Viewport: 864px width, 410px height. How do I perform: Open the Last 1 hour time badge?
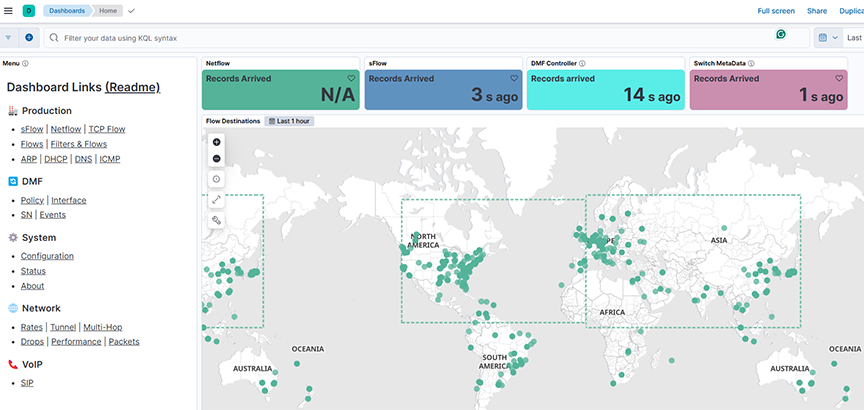[x=288, y=121]
